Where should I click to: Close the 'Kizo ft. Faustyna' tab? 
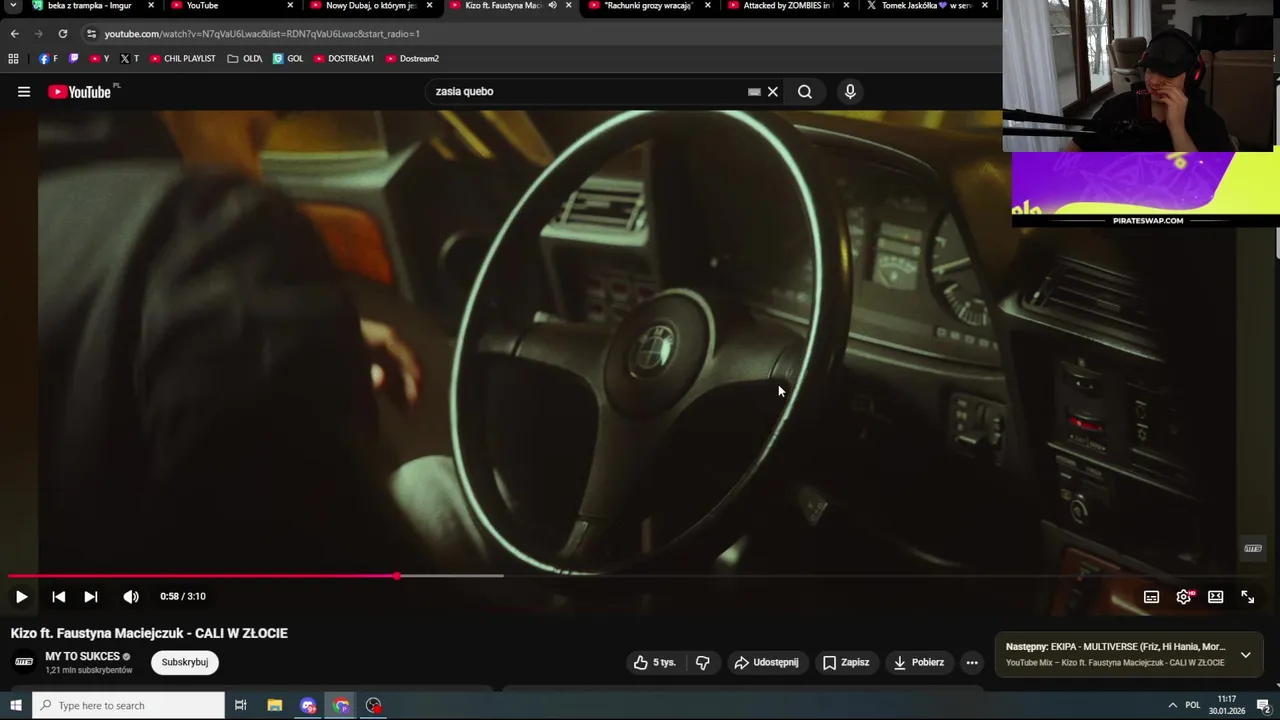tap(568, 6)
